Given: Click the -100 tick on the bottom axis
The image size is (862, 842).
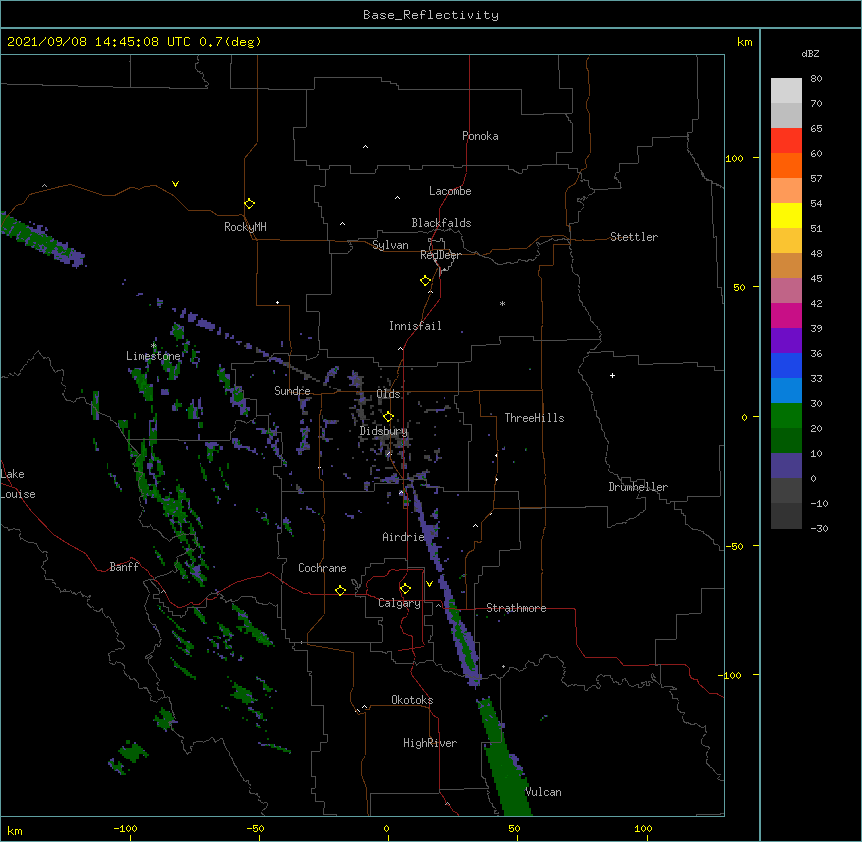Looking at the screenshot, I should [125, 828].
